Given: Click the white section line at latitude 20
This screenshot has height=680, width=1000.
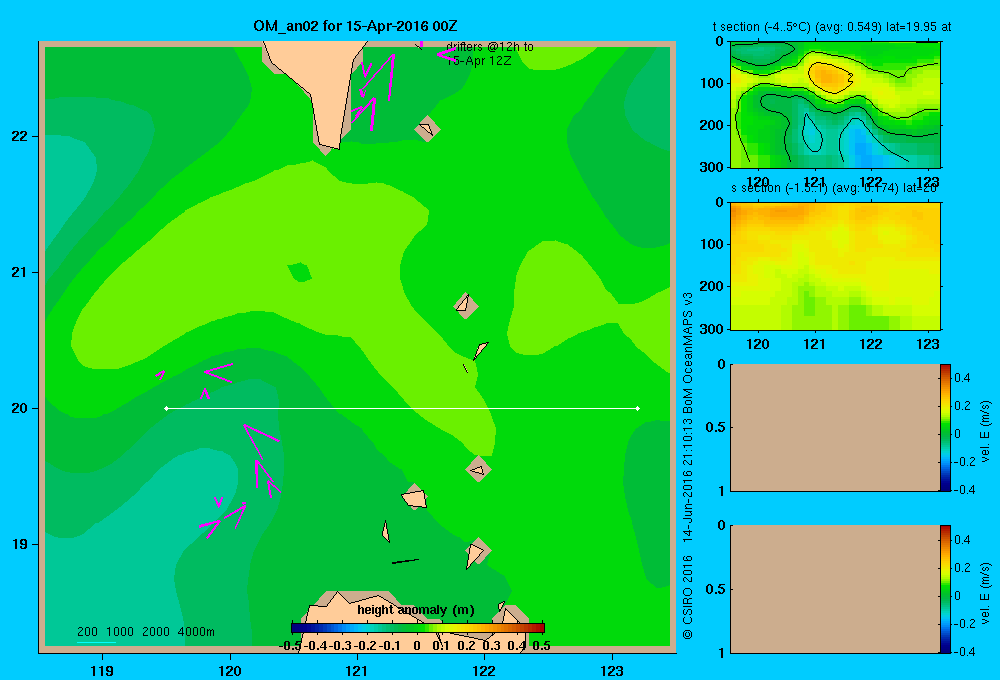Looking at the screenshot, I should pyautogui.click(x=402, y=408).
